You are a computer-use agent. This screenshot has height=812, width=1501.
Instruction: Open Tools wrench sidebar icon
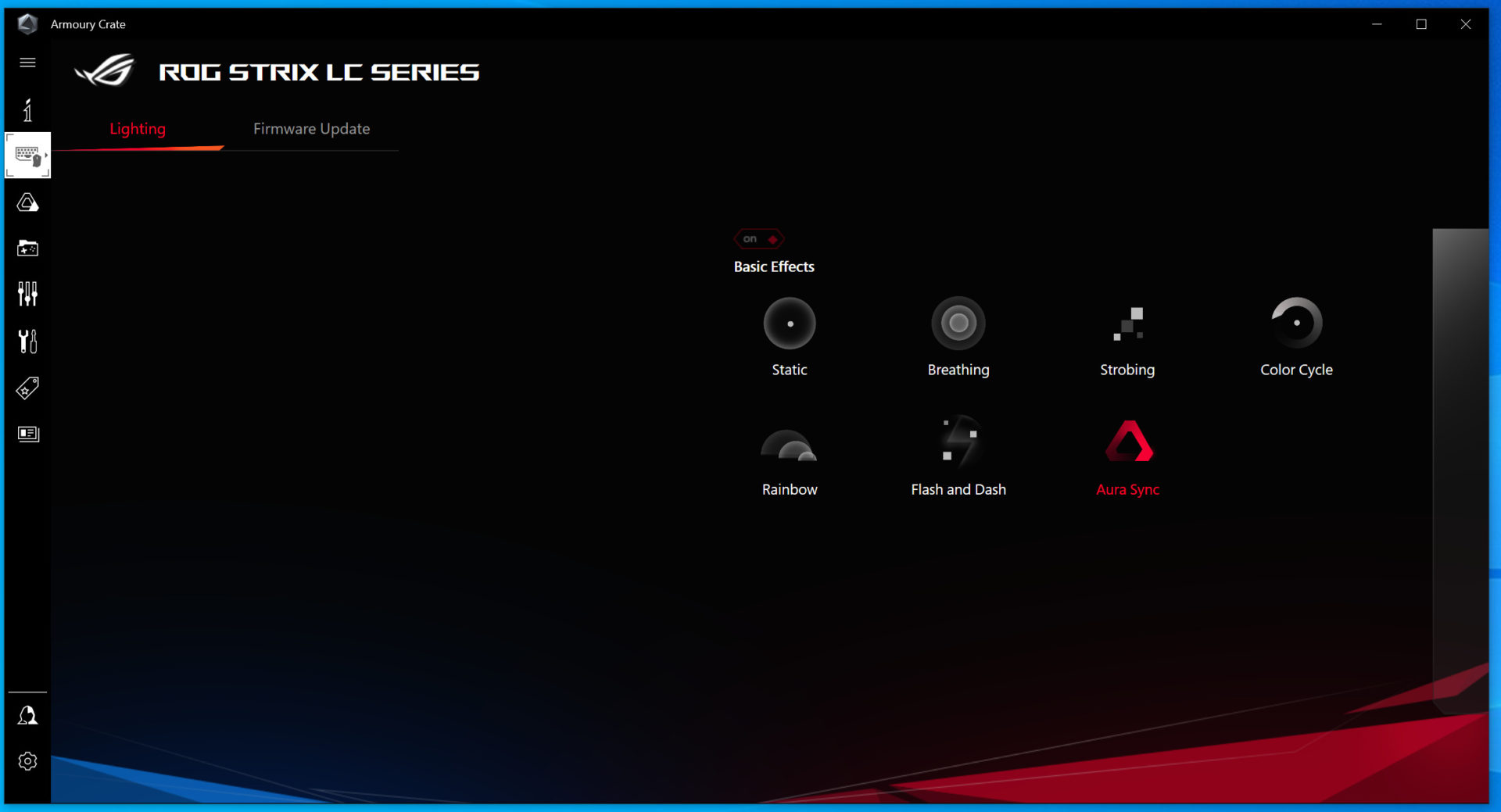pyautogui.click(x=27, y=341)
